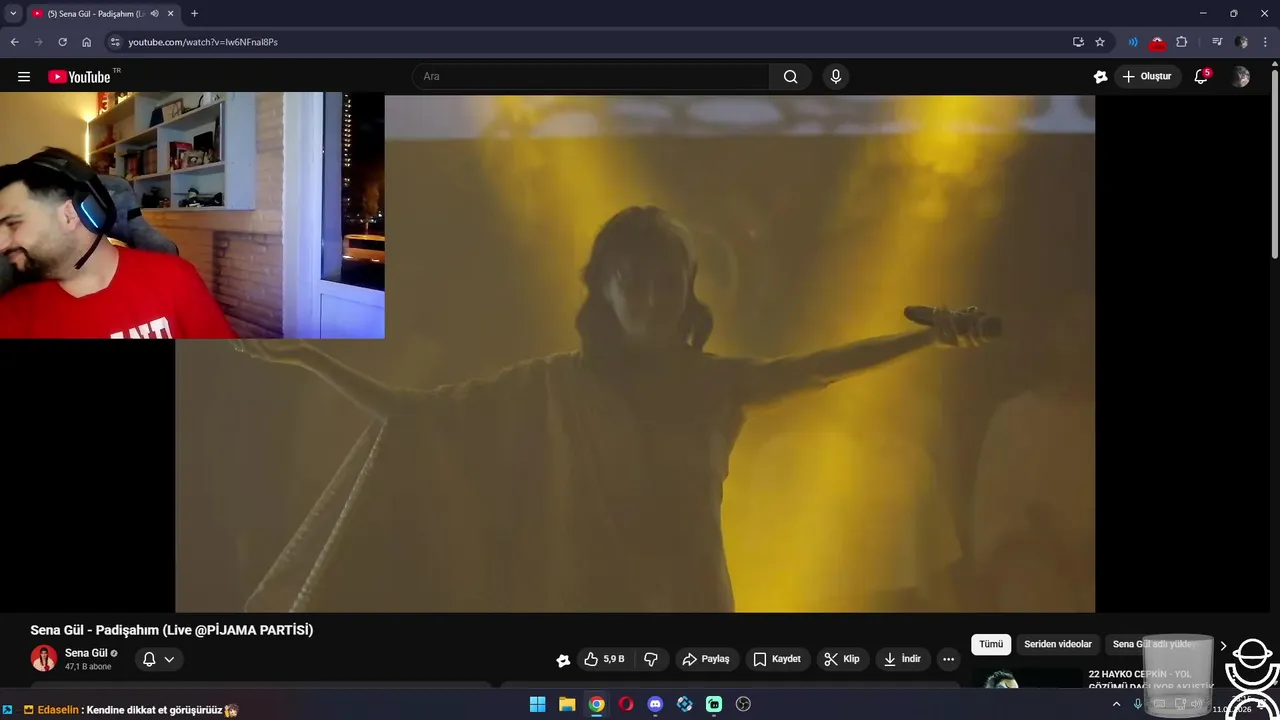Click the video player to pause
The height and width of the screenshot is (720, 1280).
(635, 352)
